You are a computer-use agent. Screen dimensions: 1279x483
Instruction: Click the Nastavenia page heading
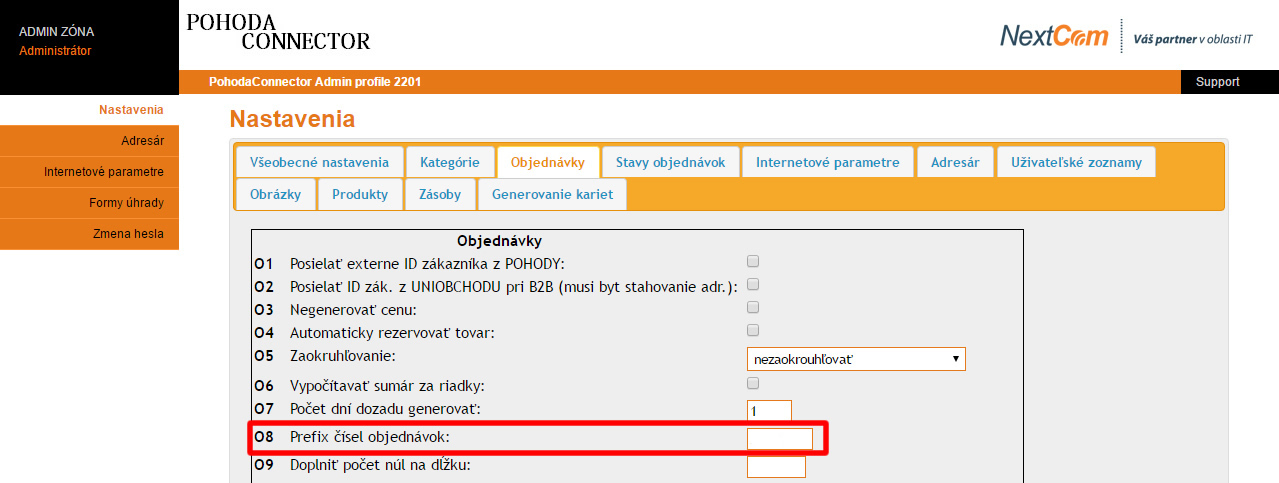click(x=292, y=120)
